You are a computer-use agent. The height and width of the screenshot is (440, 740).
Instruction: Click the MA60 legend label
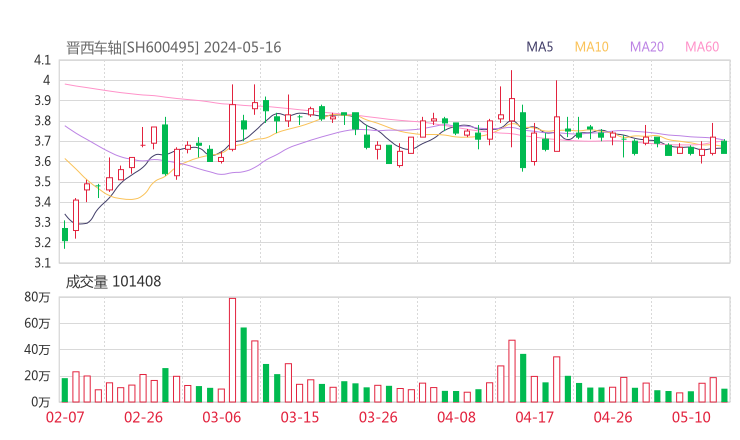pyautogui.click(x=702, y=47)
